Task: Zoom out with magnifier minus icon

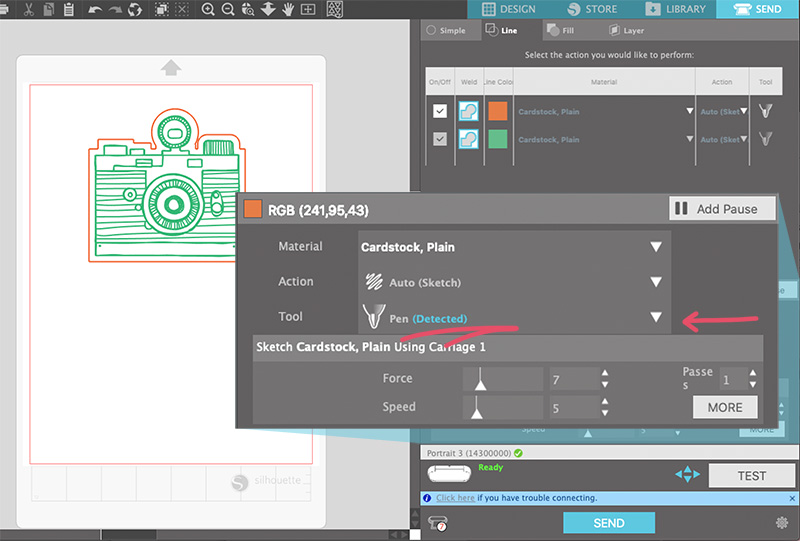Action: coord(228,9)
